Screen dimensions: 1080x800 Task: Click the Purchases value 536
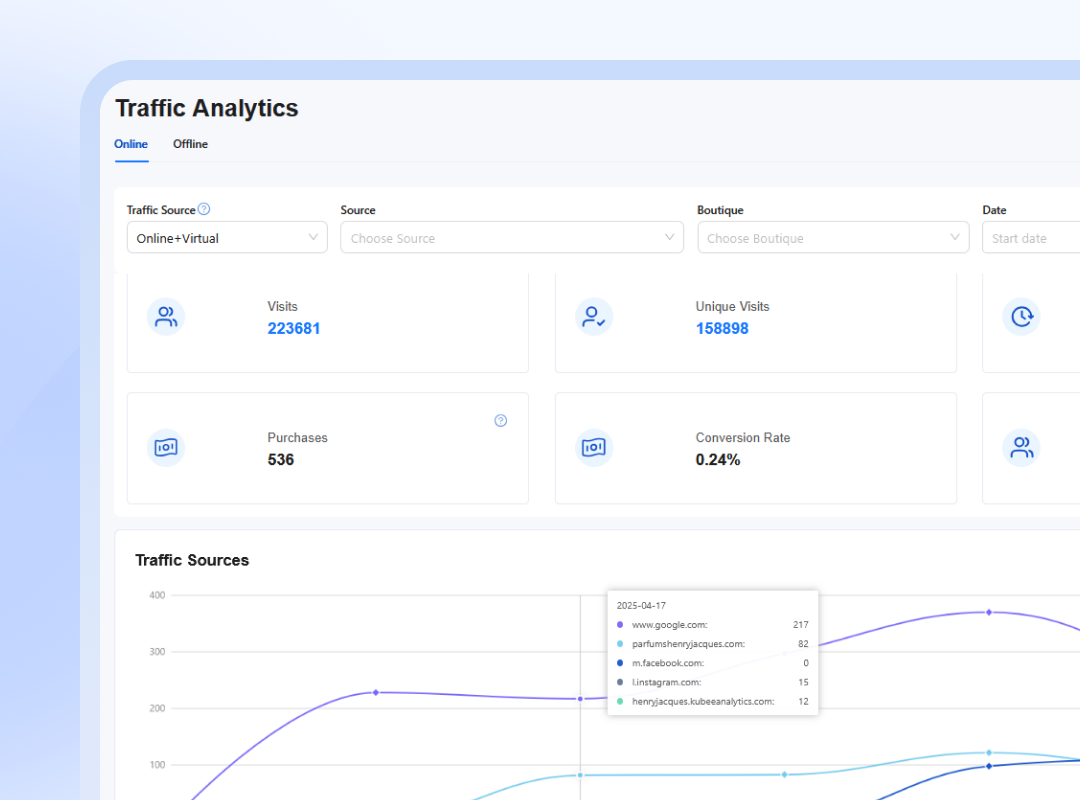point(281,460)
